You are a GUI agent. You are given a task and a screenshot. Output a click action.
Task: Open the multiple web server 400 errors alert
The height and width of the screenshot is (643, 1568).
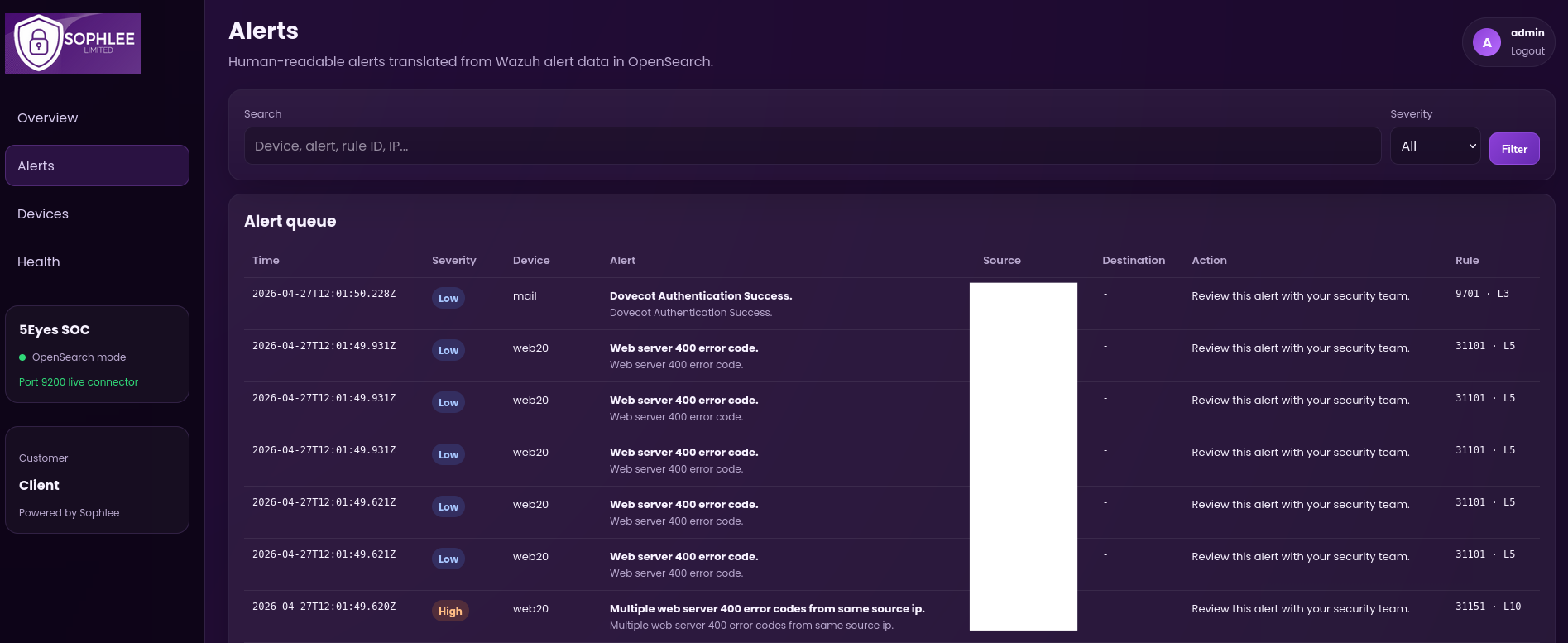[x=767, y=608]
